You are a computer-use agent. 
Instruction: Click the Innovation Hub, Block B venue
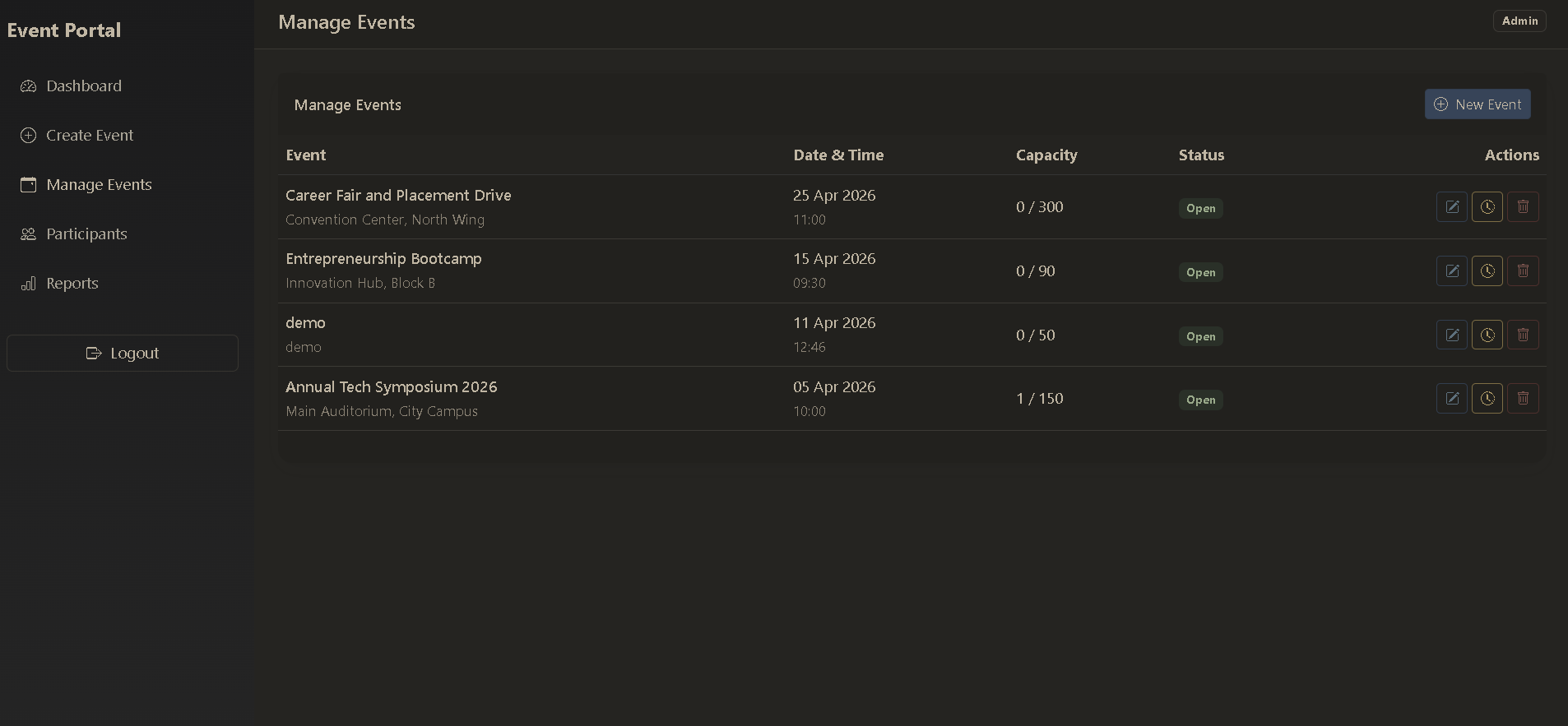pos(360,283)
